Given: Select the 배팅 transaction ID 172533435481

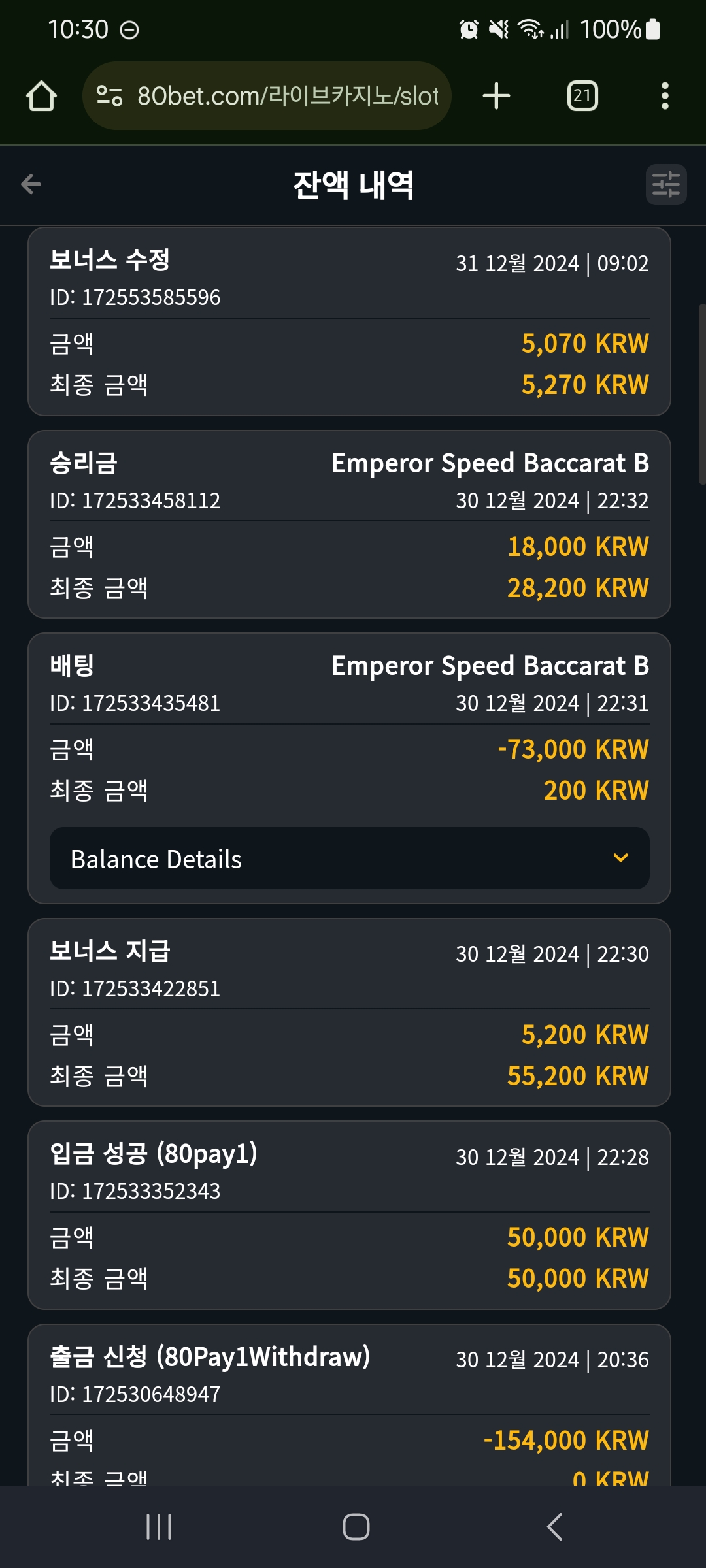Looking at the screenshot, I should coord(135,704).
